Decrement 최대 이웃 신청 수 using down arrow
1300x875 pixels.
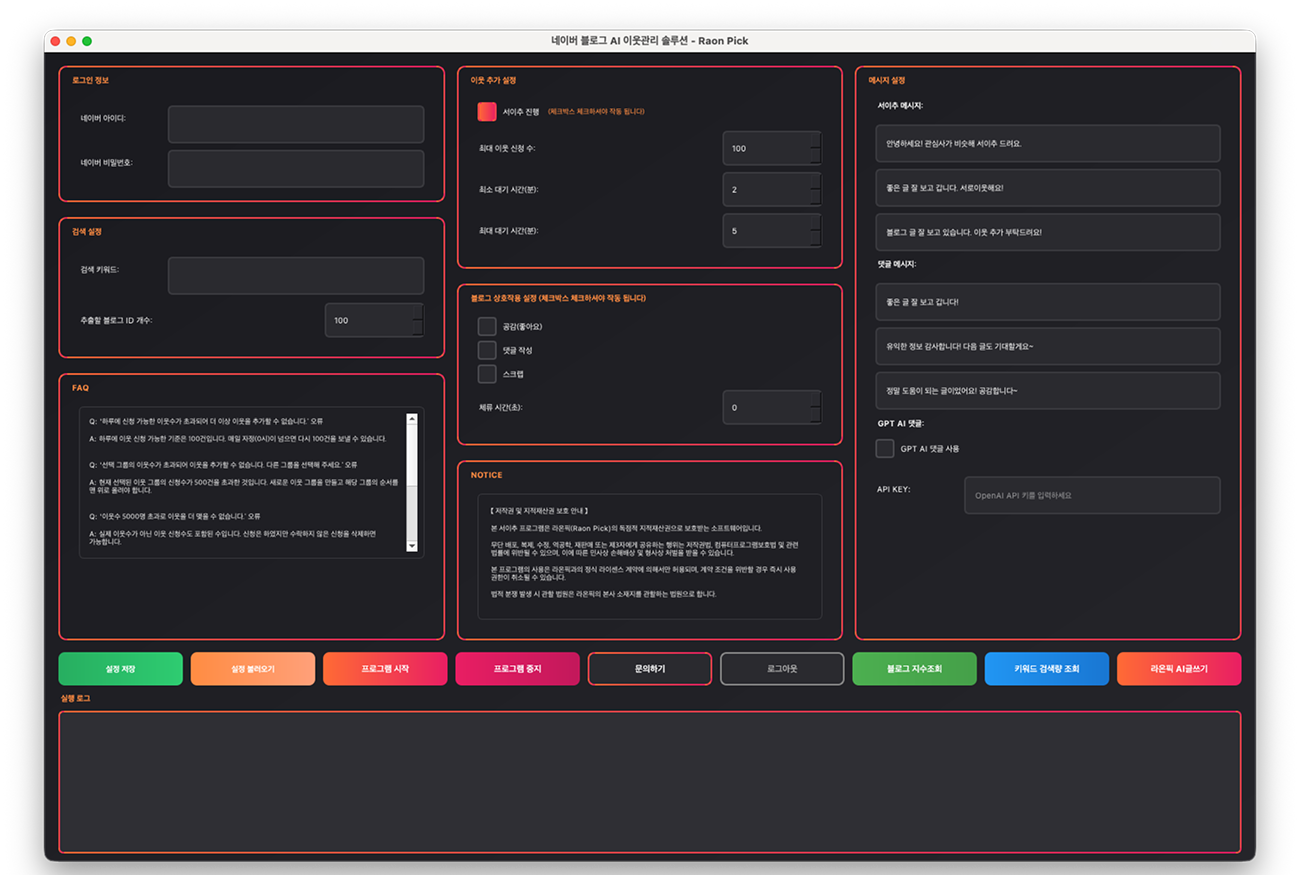point(815,156)
